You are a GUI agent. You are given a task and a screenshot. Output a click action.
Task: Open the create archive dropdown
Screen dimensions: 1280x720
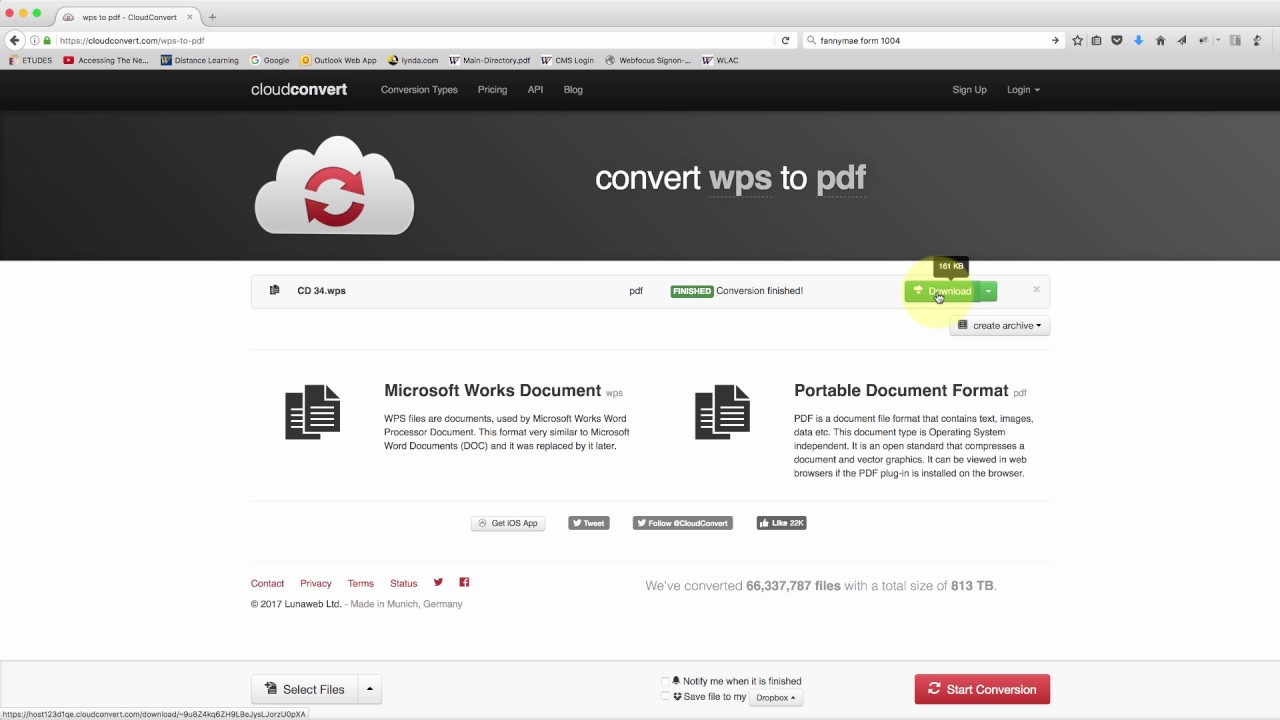[x=999, y=325]
